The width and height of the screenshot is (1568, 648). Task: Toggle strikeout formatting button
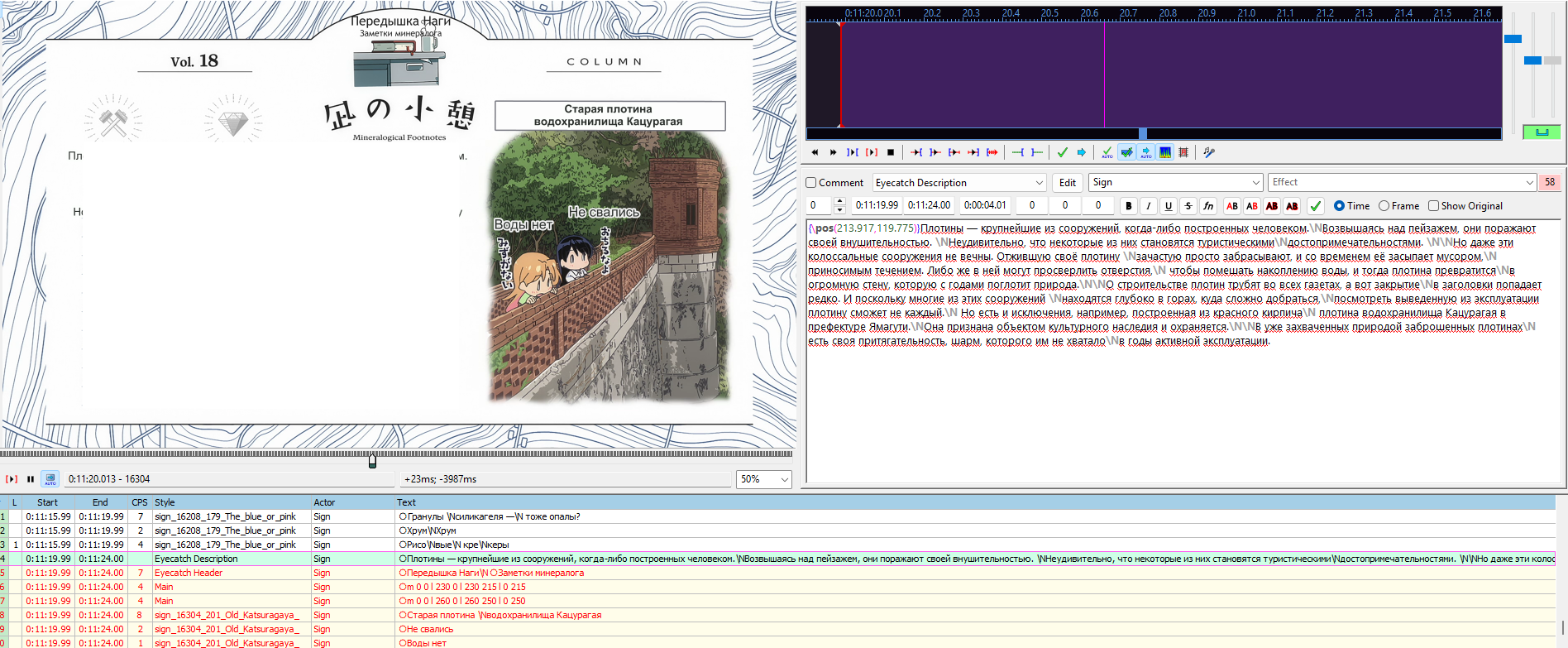coord(1188,206)
